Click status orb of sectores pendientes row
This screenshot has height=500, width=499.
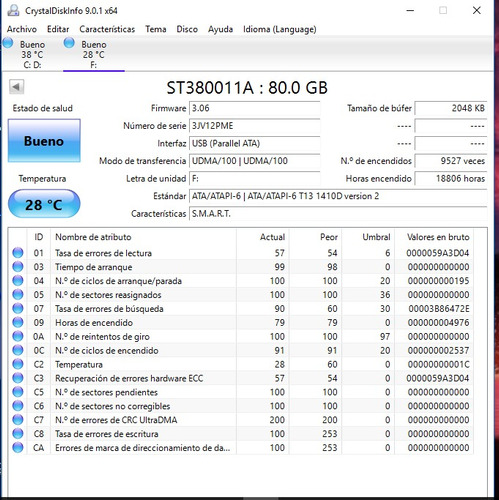18,392
